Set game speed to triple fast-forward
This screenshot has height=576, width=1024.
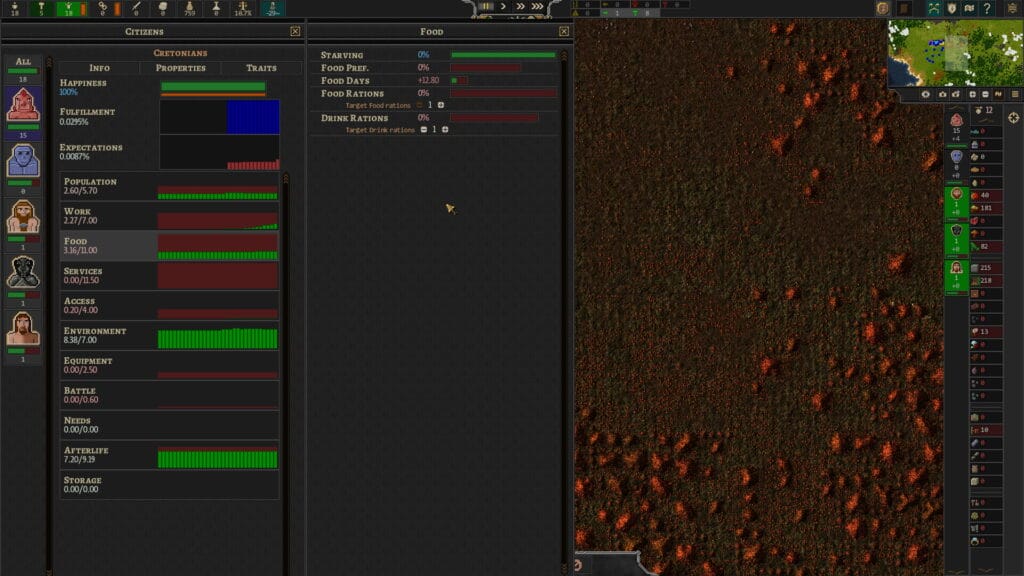(x=537, y=7)
